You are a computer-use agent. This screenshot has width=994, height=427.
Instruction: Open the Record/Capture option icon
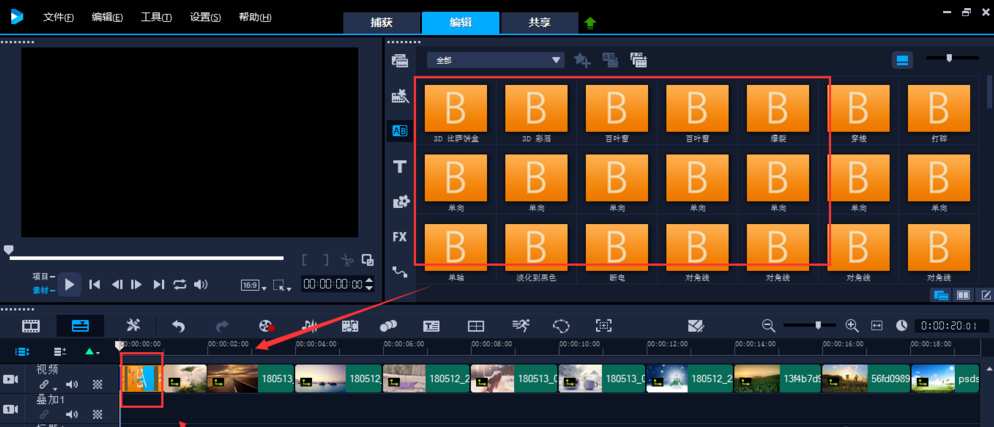tap(266, 326)
